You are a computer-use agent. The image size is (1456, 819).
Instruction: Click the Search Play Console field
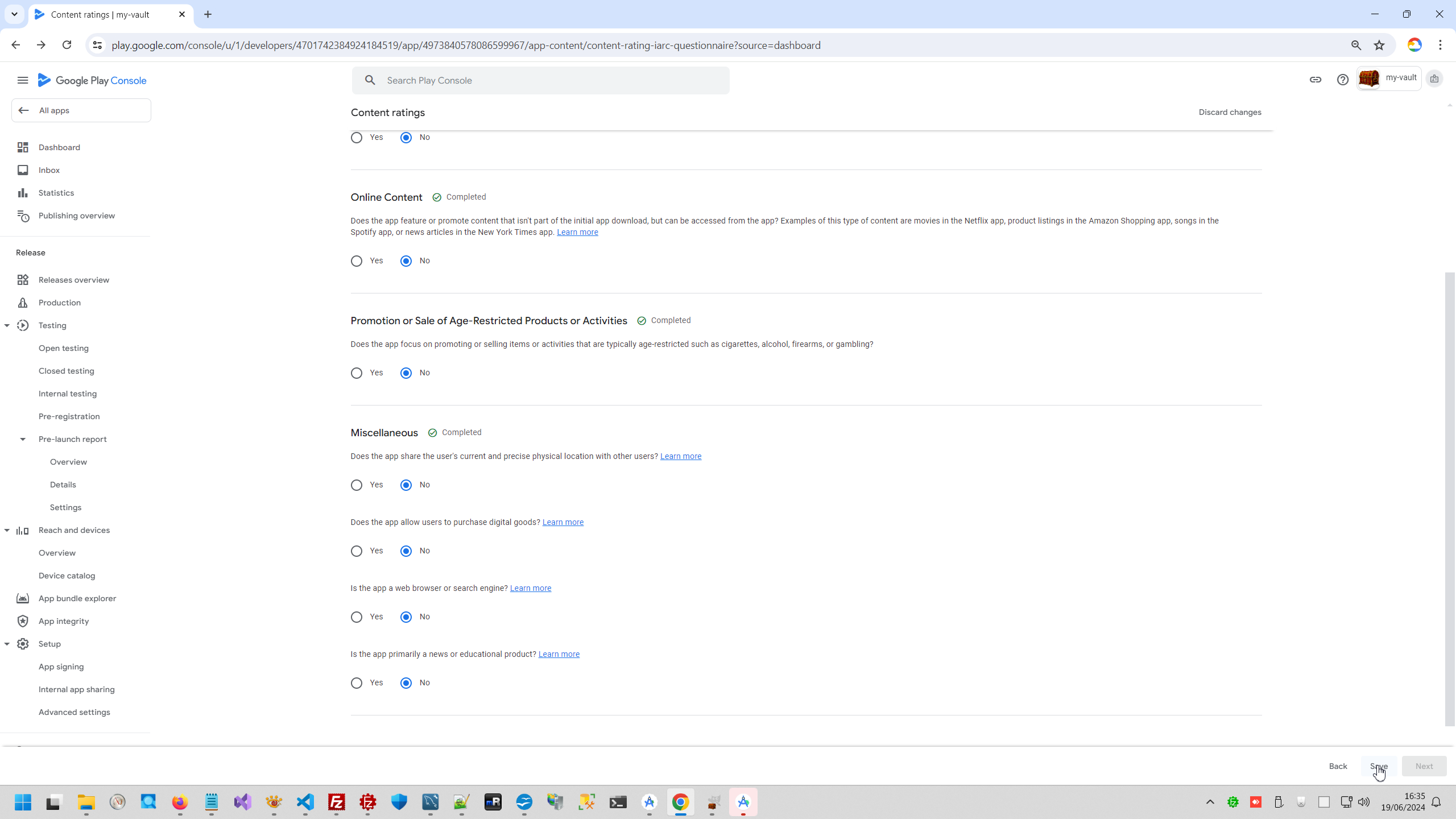(540, 80)
